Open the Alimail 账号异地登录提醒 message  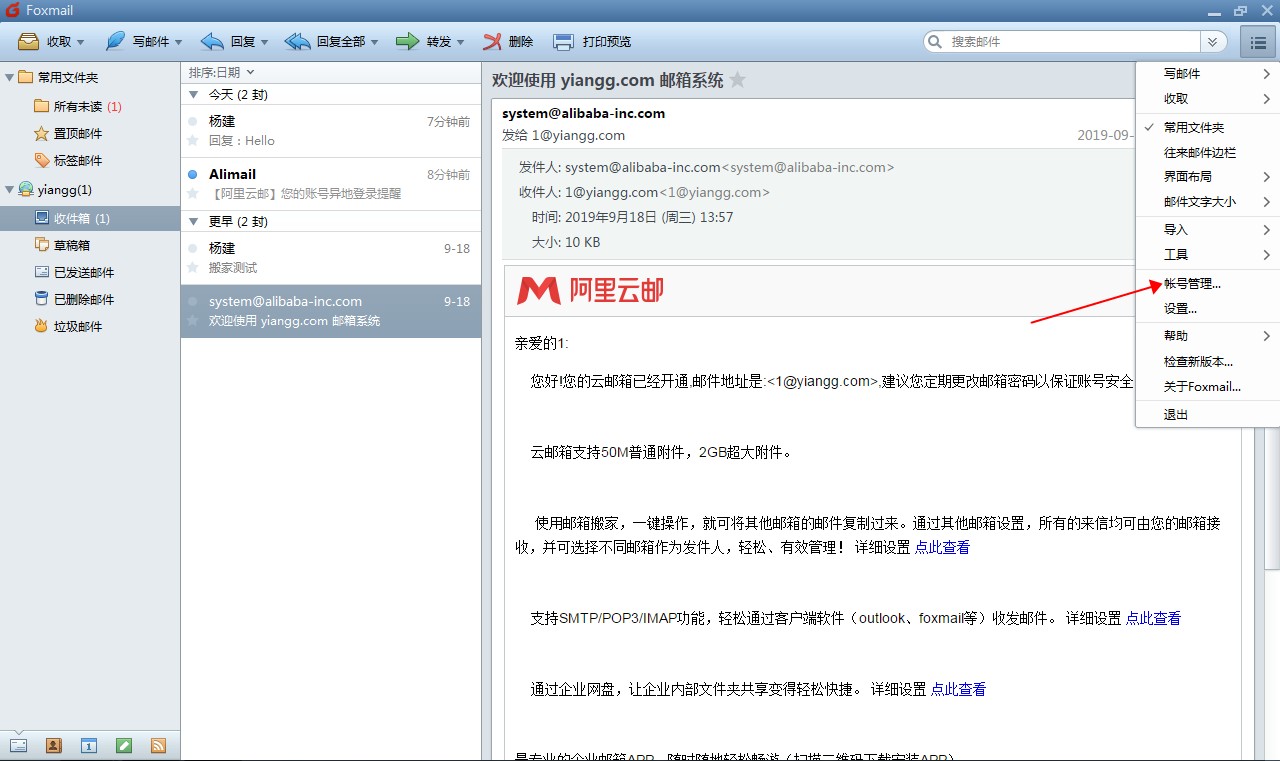331,184
